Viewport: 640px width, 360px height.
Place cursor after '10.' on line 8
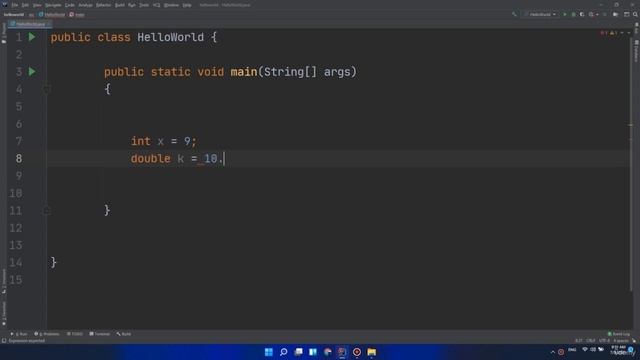[x=224, y=159]
